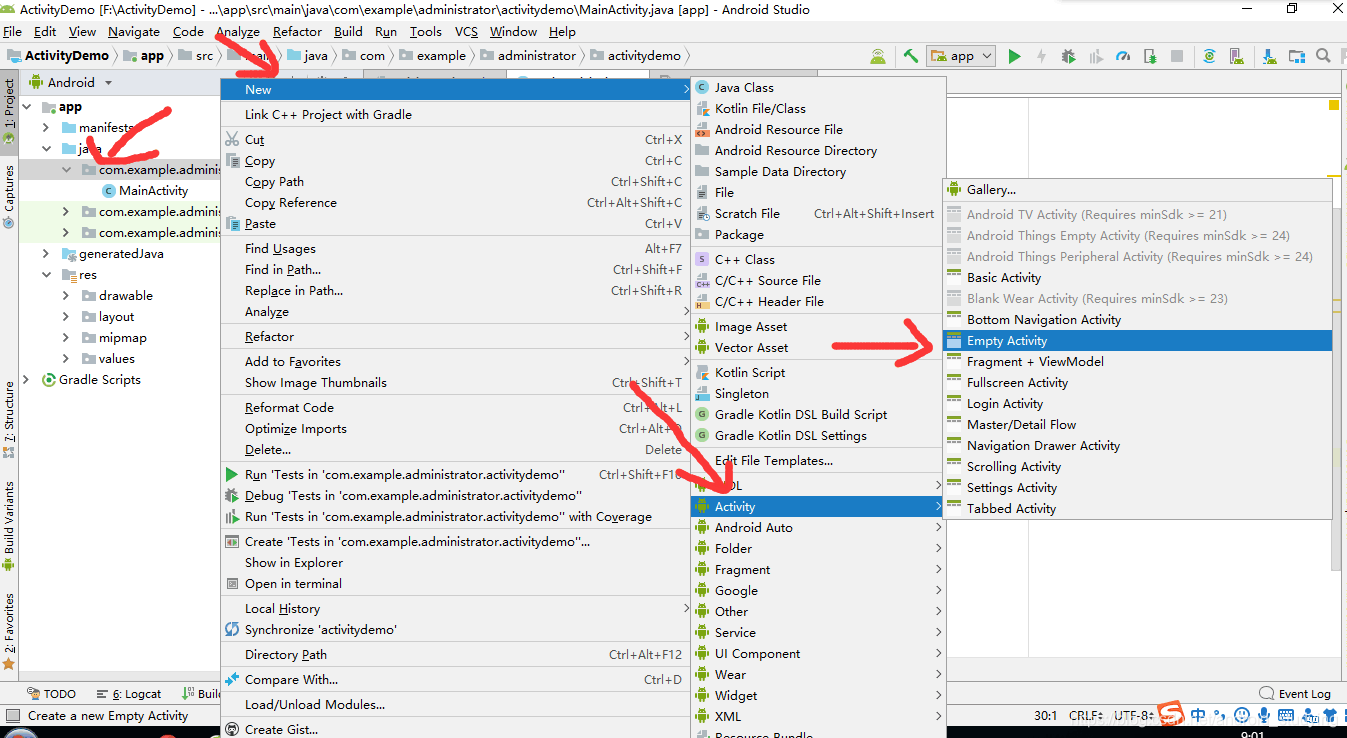
Task: Choose Login Activity option
Action: click(1137, 404)
